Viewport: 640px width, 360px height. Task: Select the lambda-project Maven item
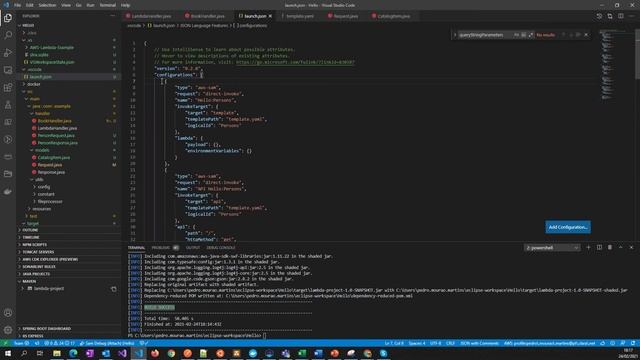click(49, 289)
